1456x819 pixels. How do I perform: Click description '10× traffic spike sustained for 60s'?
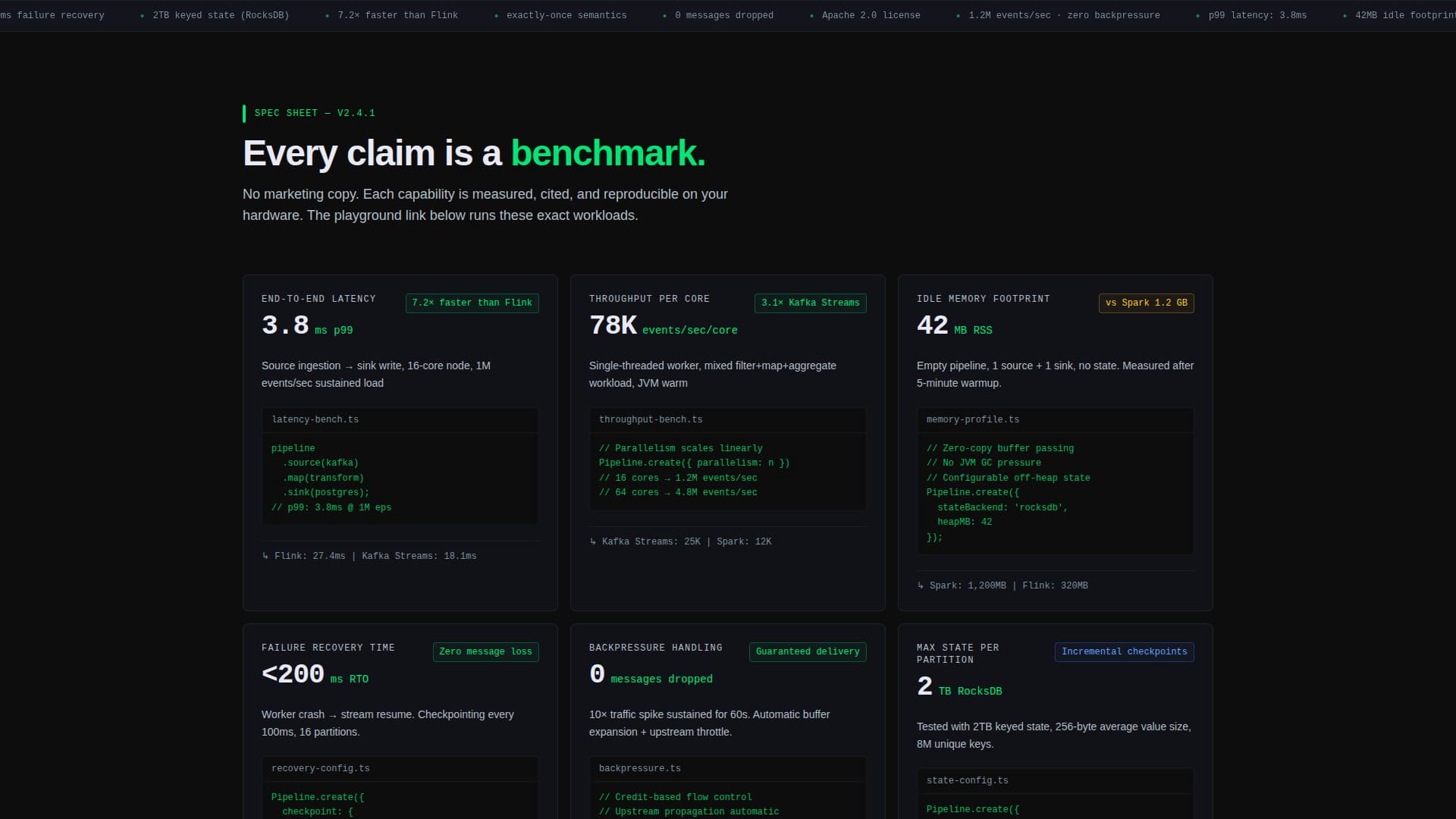[x=710, y=723]
